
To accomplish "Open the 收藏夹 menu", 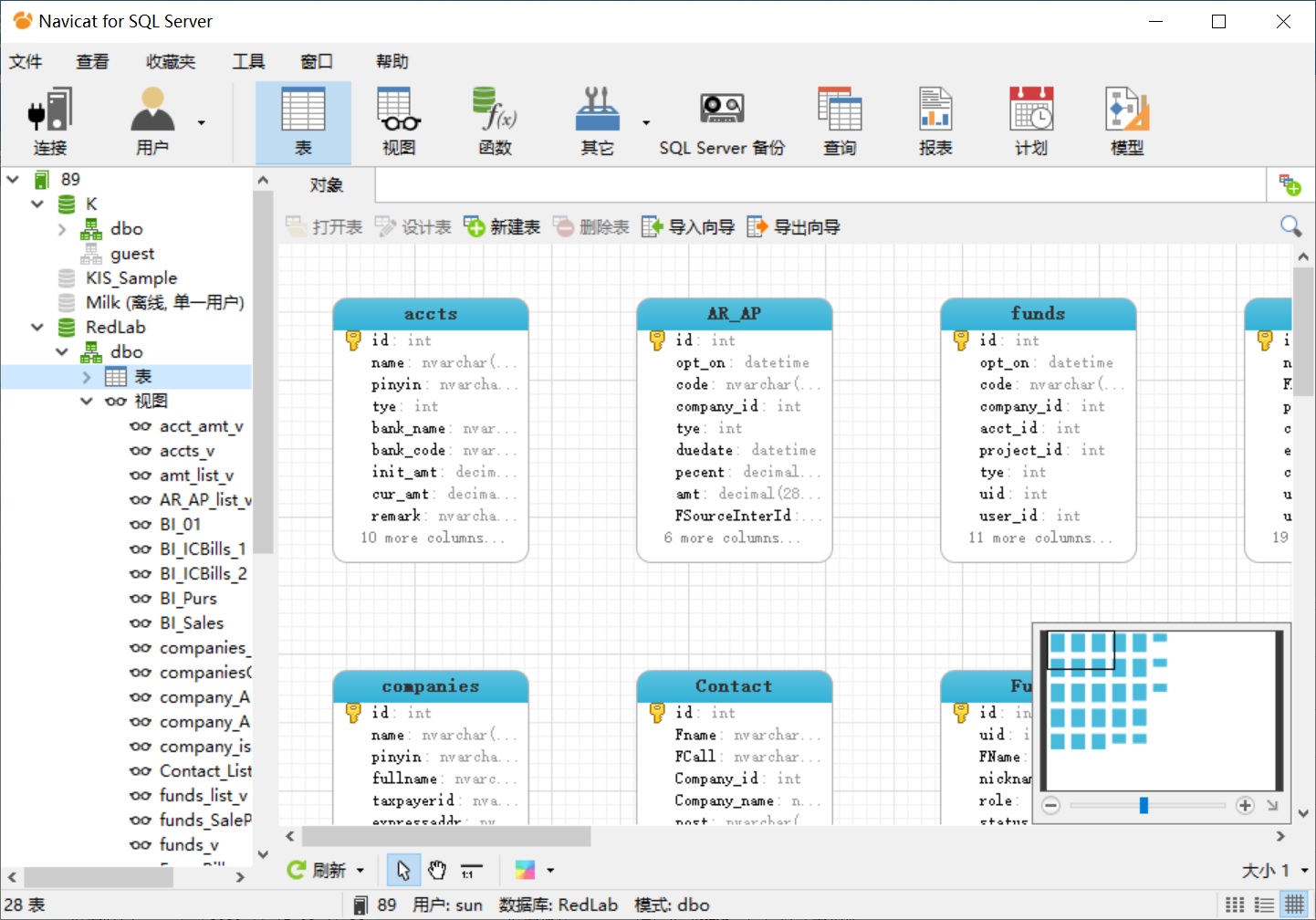I will pyautogui.click(x=171, y=61).
